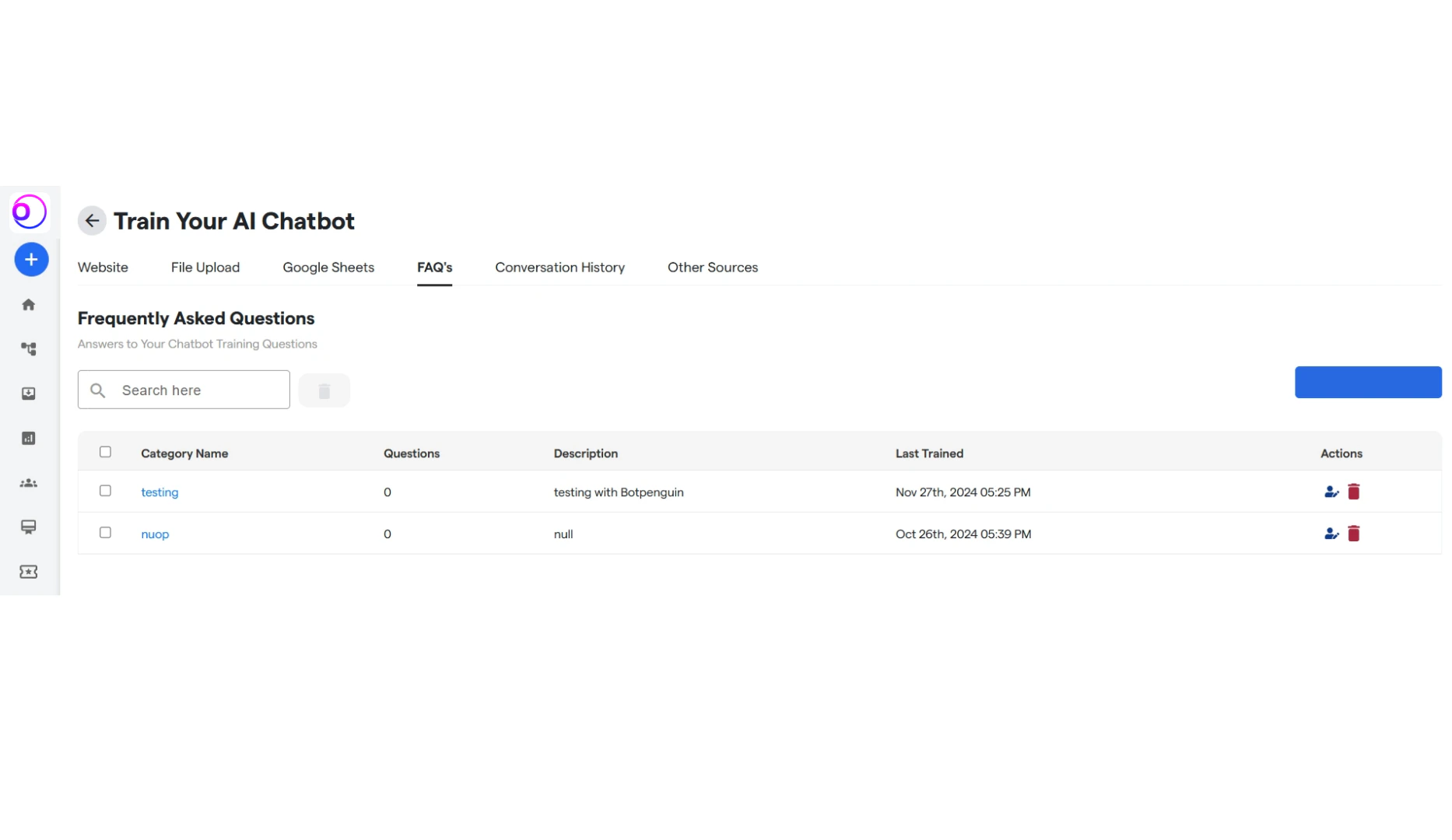Open the testing category link

[x=160, y=492]
